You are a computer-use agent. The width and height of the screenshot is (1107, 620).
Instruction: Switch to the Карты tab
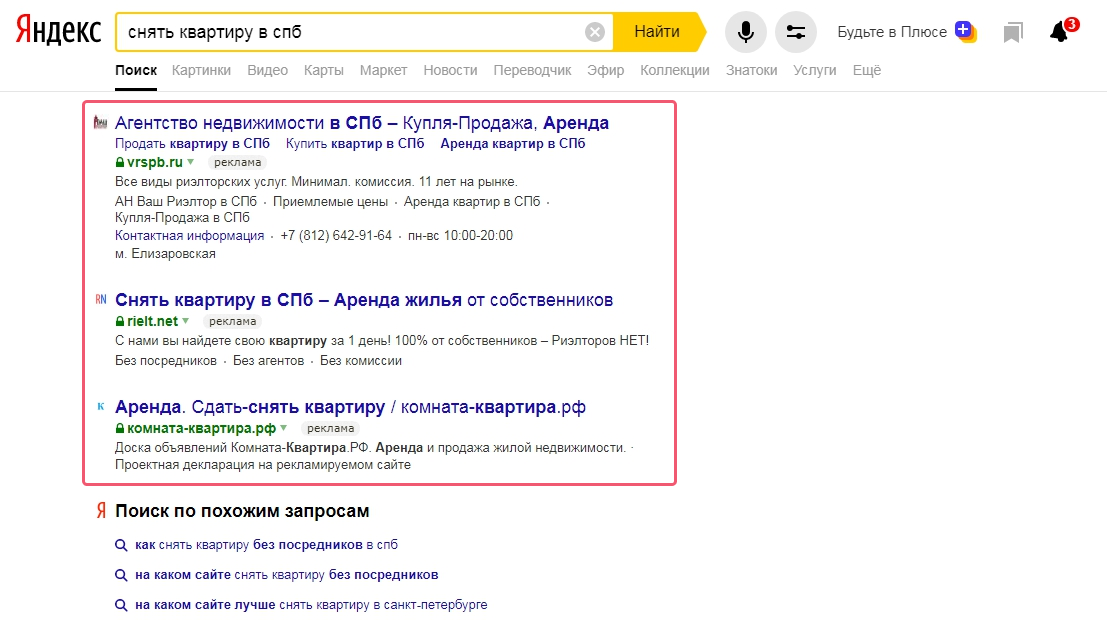click(x=323, y=70)
